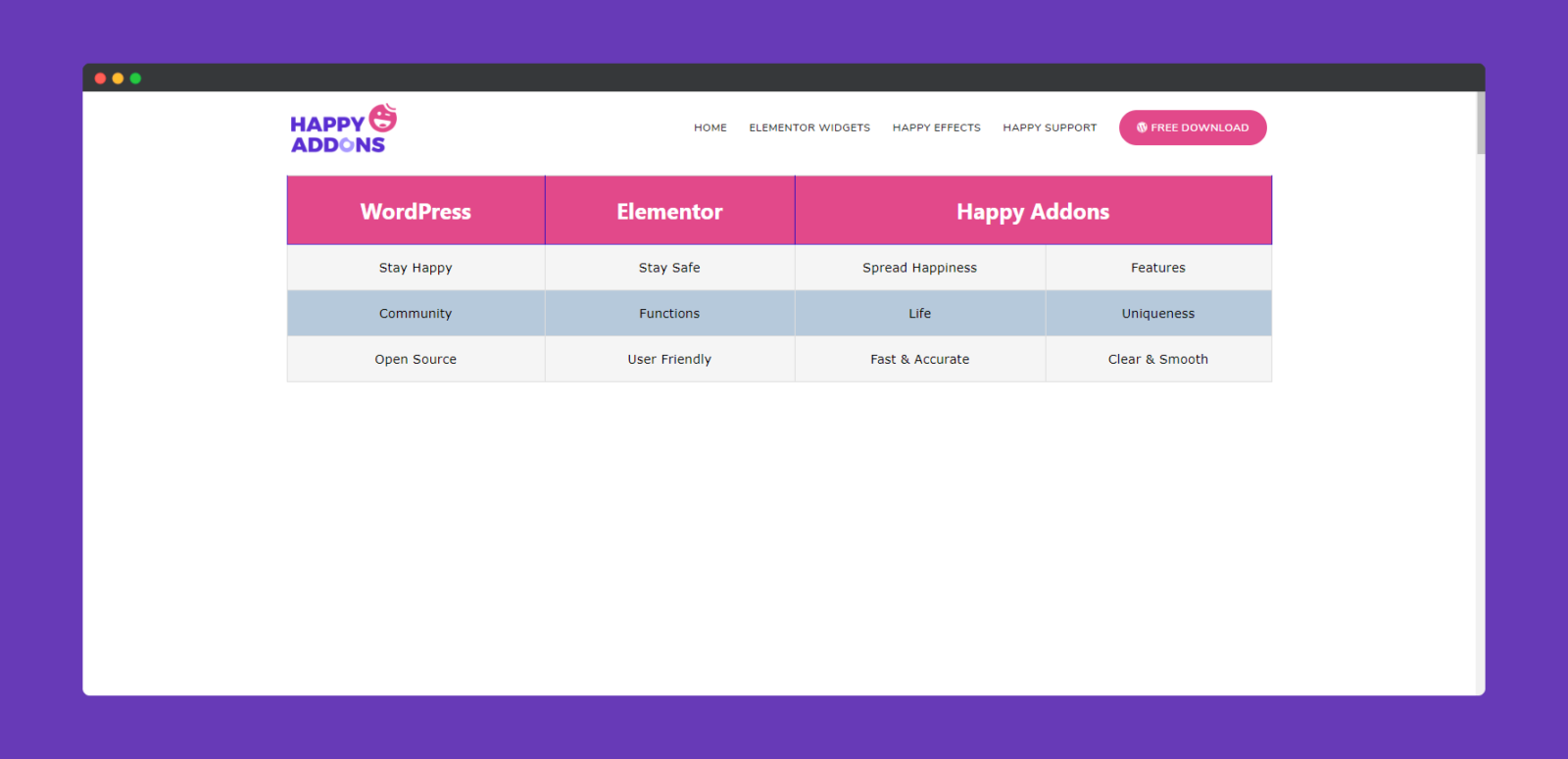Click the Stay Happy table cell
This screenshot has width=1568, height=759.
pos(416,268)
